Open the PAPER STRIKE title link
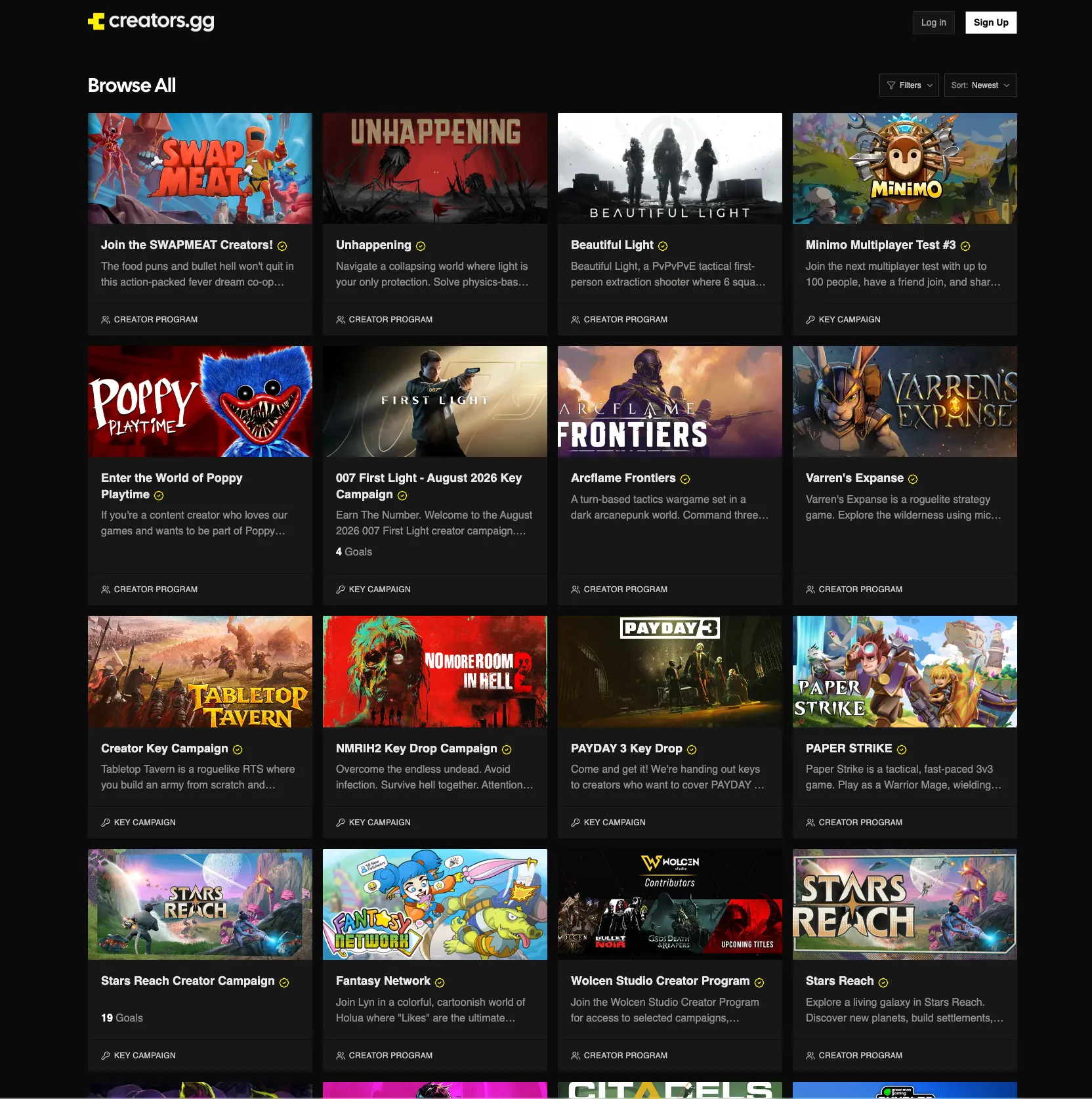Viewport: 1092px width, 1099px height. click(x=849, y=748)
